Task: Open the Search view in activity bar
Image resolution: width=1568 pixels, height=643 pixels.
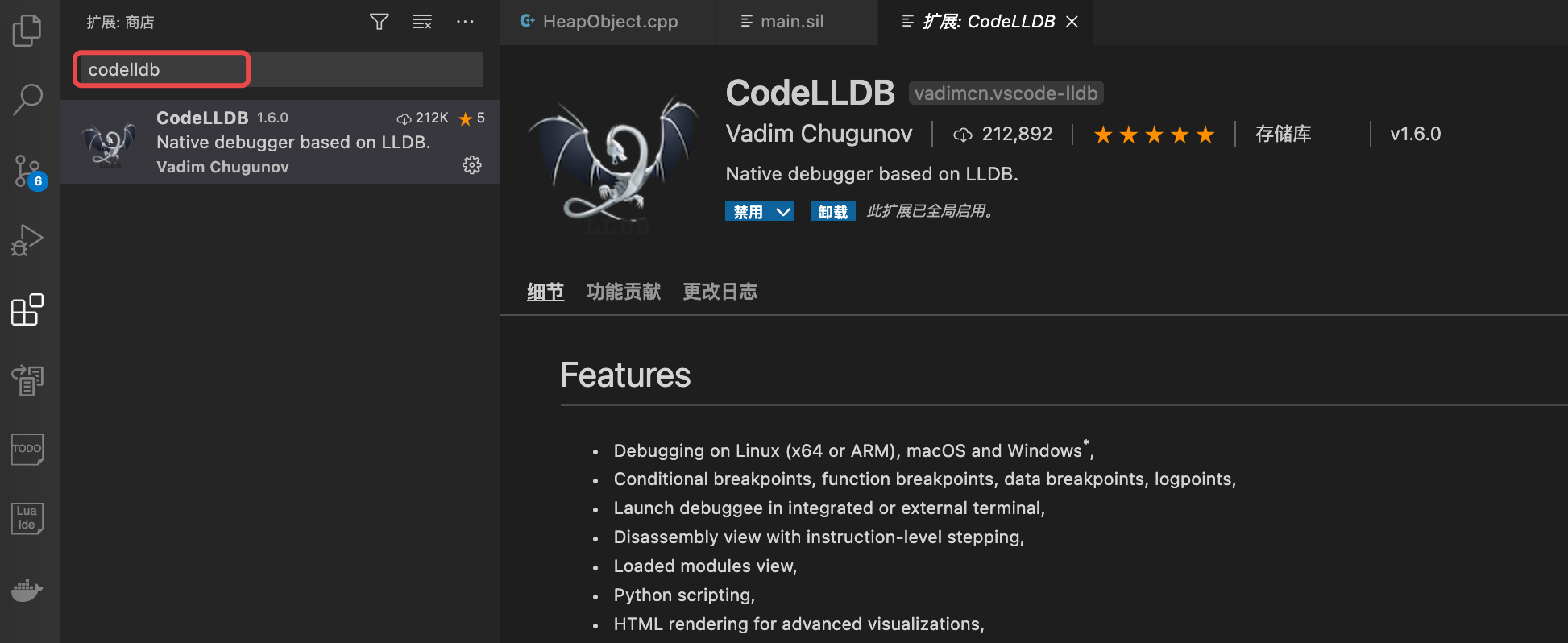Action: coord(27,100)
